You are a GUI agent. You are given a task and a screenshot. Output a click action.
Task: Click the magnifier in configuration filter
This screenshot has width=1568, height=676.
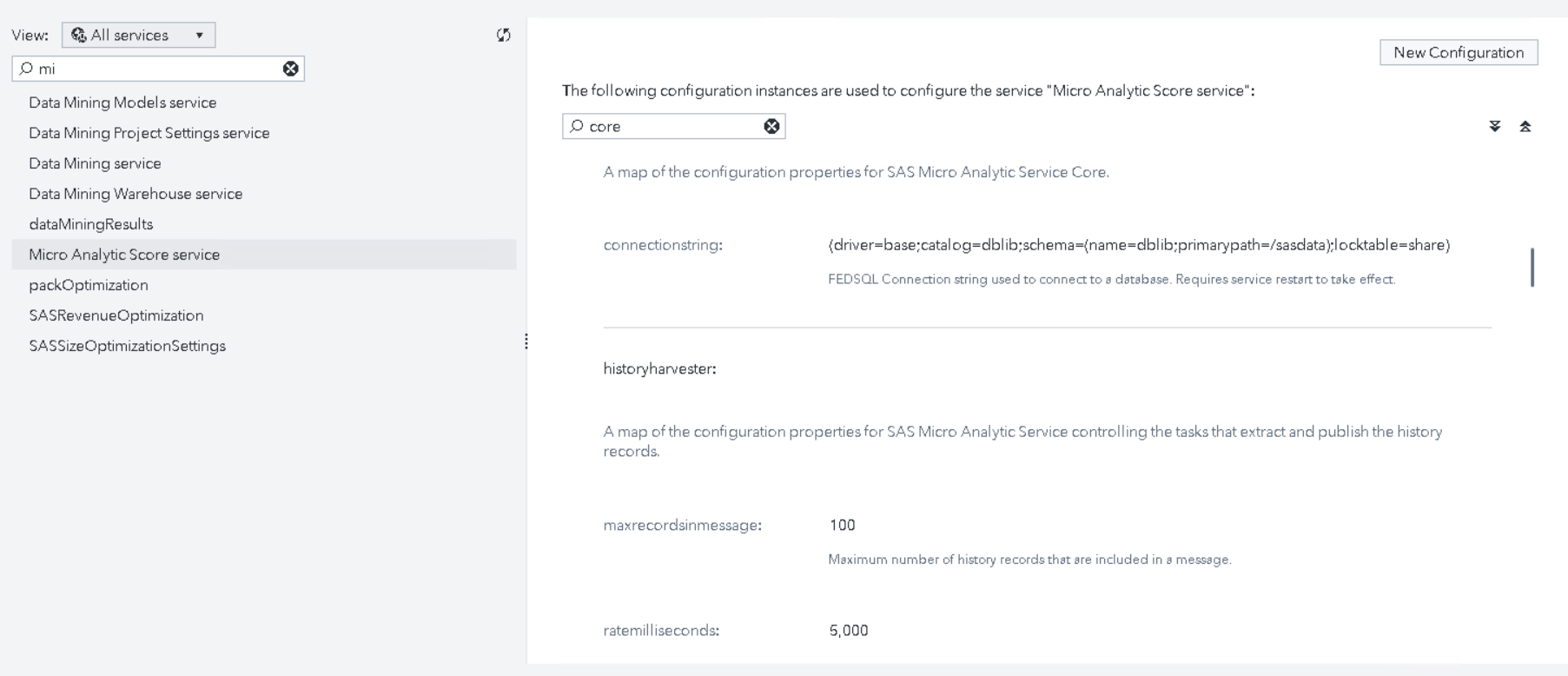coord(577,126)
